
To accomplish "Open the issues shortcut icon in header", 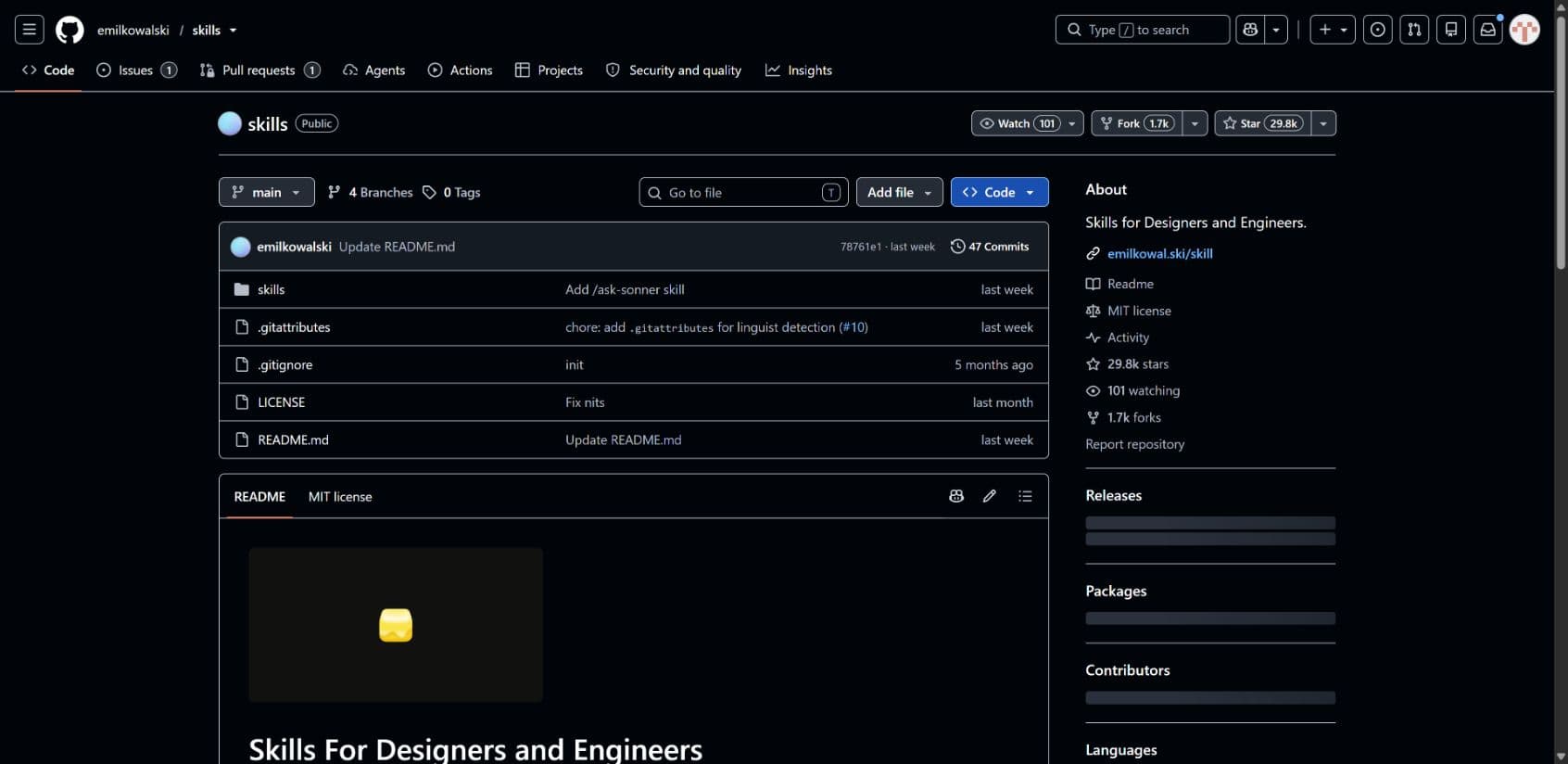I will [x=1378, y=30].
